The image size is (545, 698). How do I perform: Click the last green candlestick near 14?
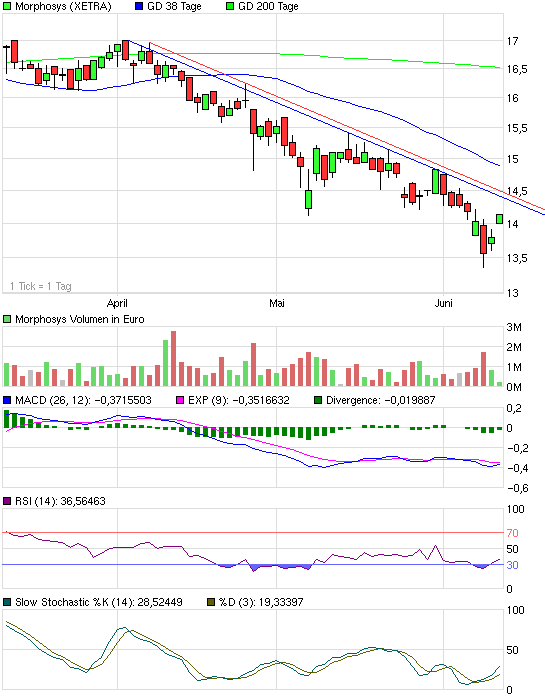point(500,219)
